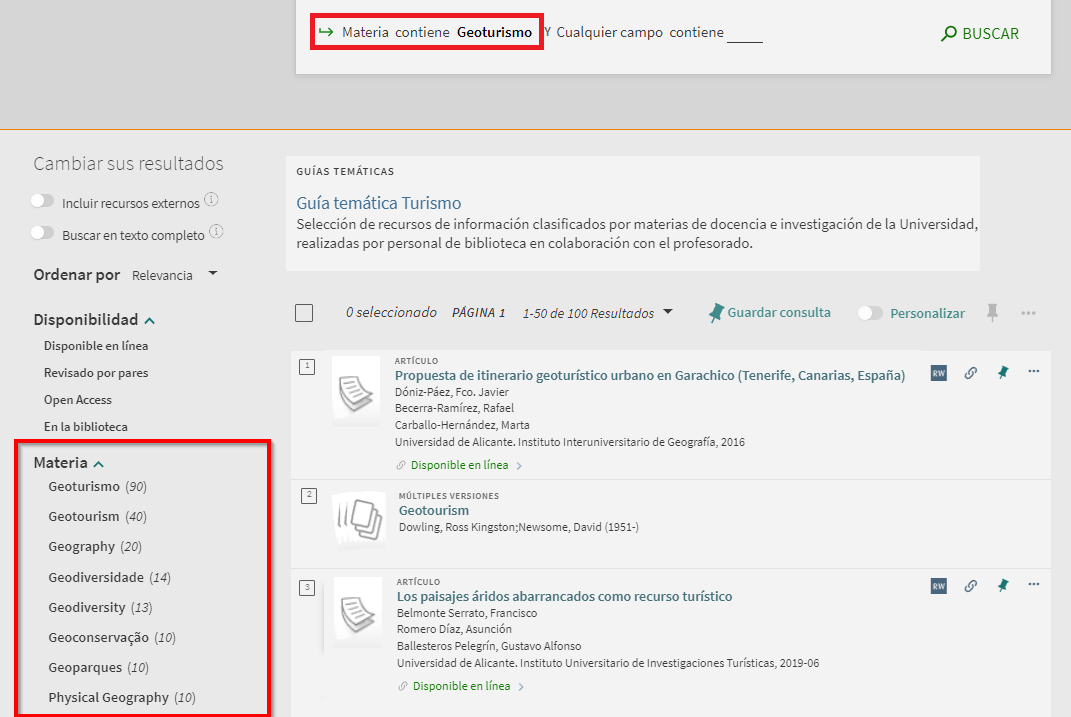
Task: Click the permalink chain icon on first result
Action: coord(970,373)
